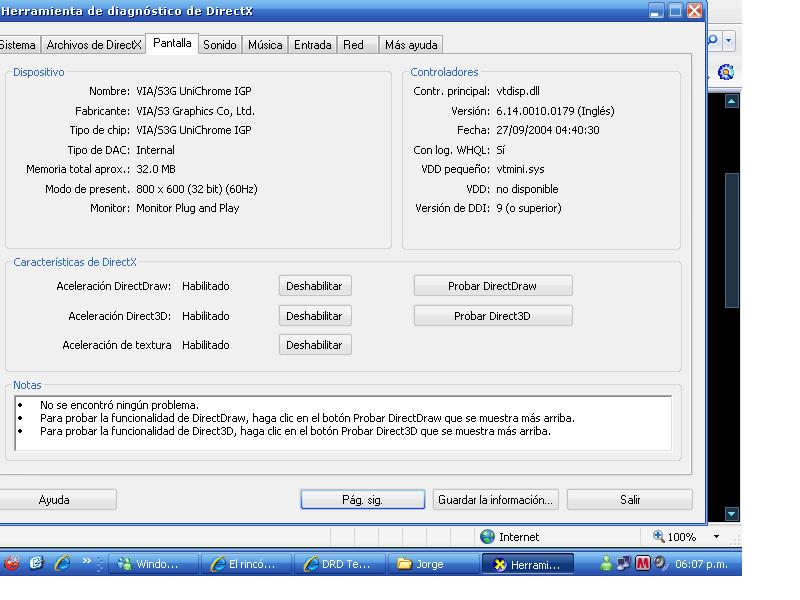Switch to the Archivos de DirectX tab

click(x=93, y=45)
